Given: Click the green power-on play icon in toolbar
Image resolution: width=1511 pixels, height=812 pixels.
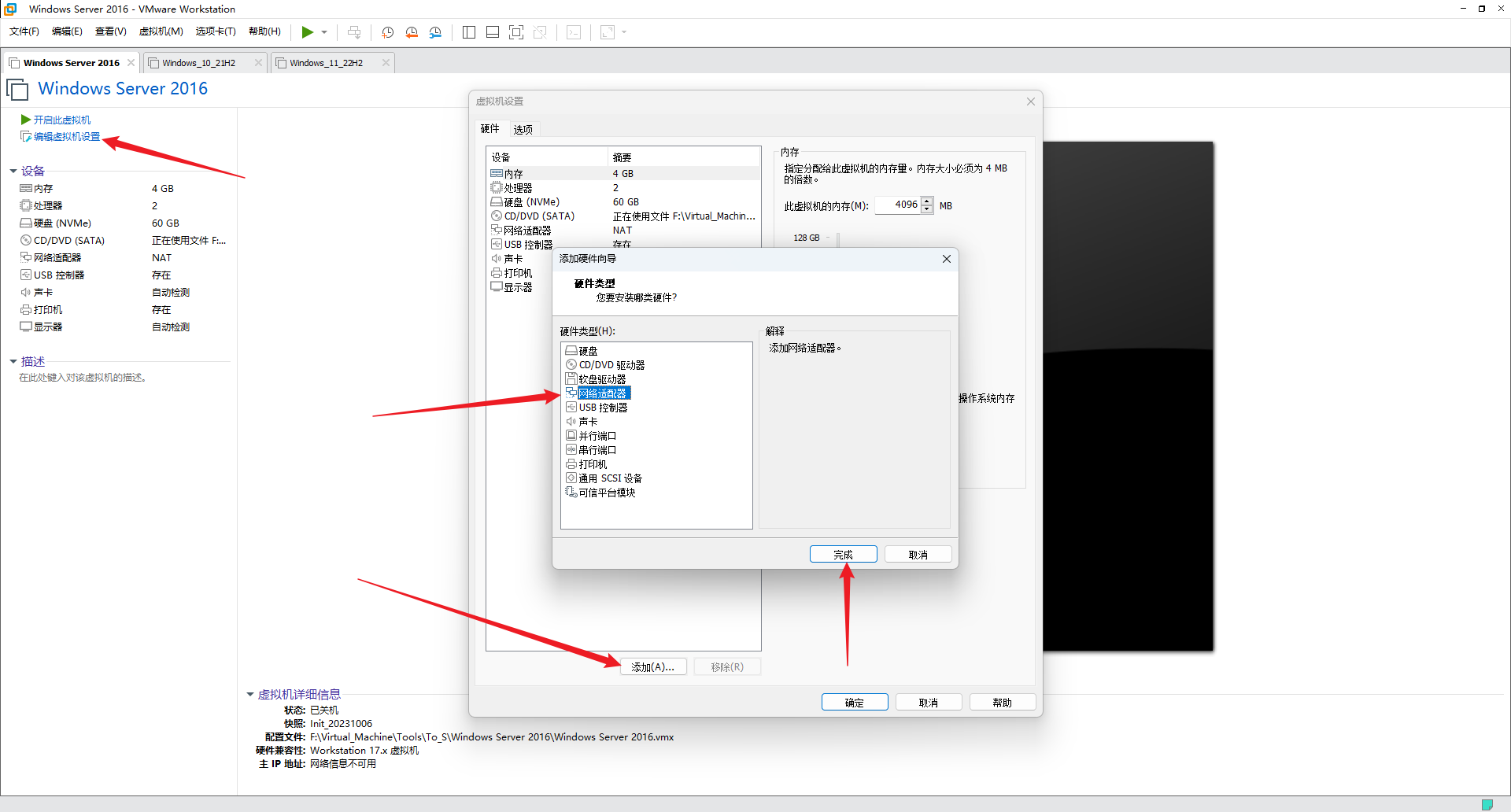Looking at the screenshot, I should (x=308, y=32).
